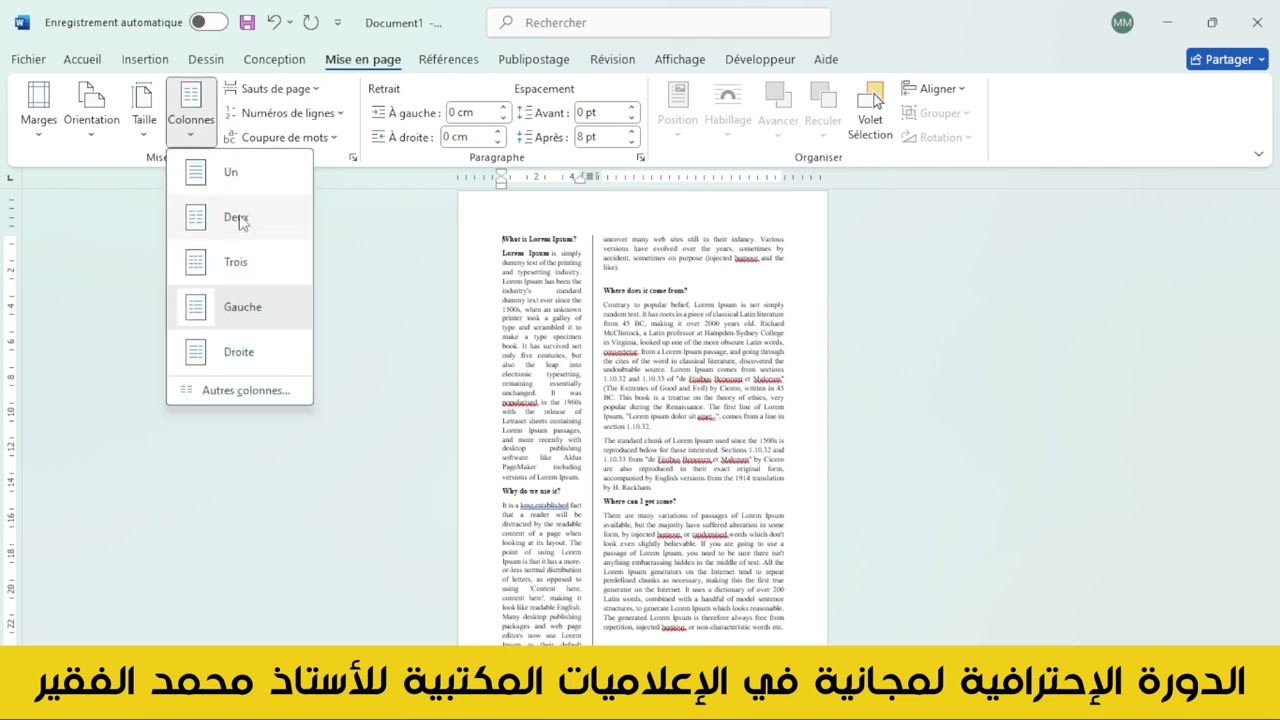1280x720 pixels.
Task: Switch to the Publipostage tab
Action: (x=534, y=59)
